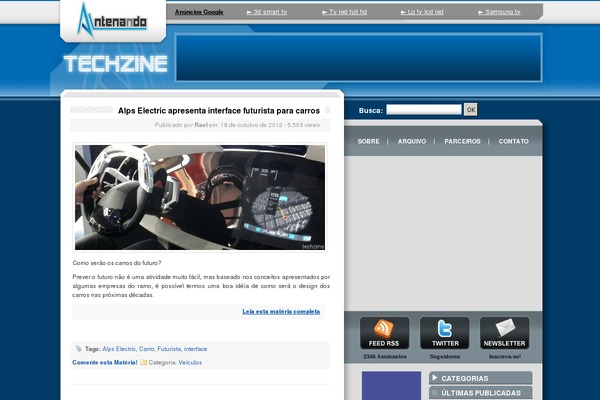The height and width of the screenshot is (400, 600).
Task: Expand the Categorias section arrow
Action: coord(435,378)
